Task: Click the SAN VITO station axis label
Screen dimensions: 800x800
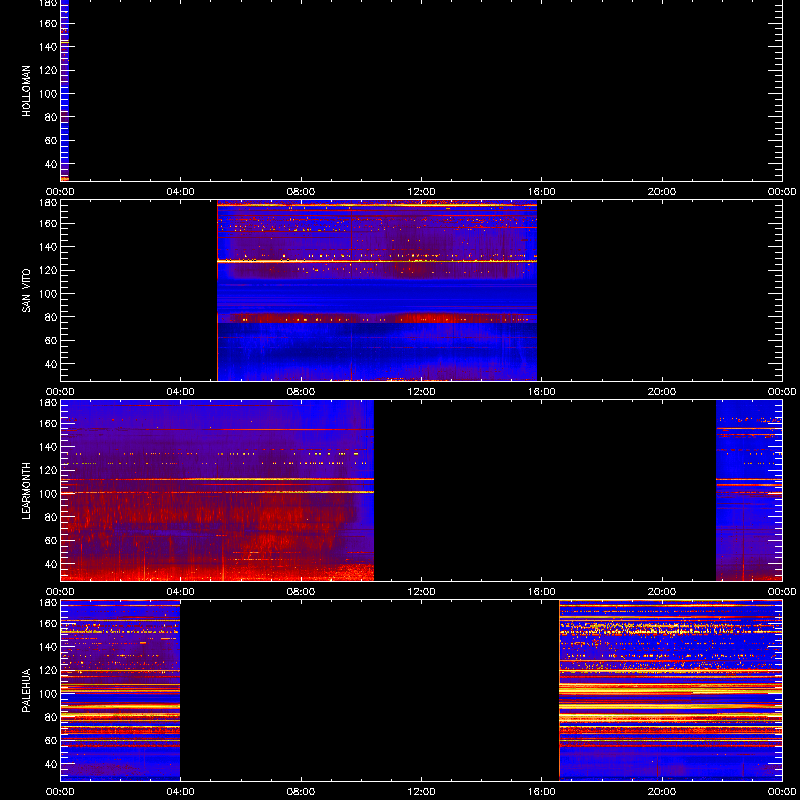Action: pos(26,291)
